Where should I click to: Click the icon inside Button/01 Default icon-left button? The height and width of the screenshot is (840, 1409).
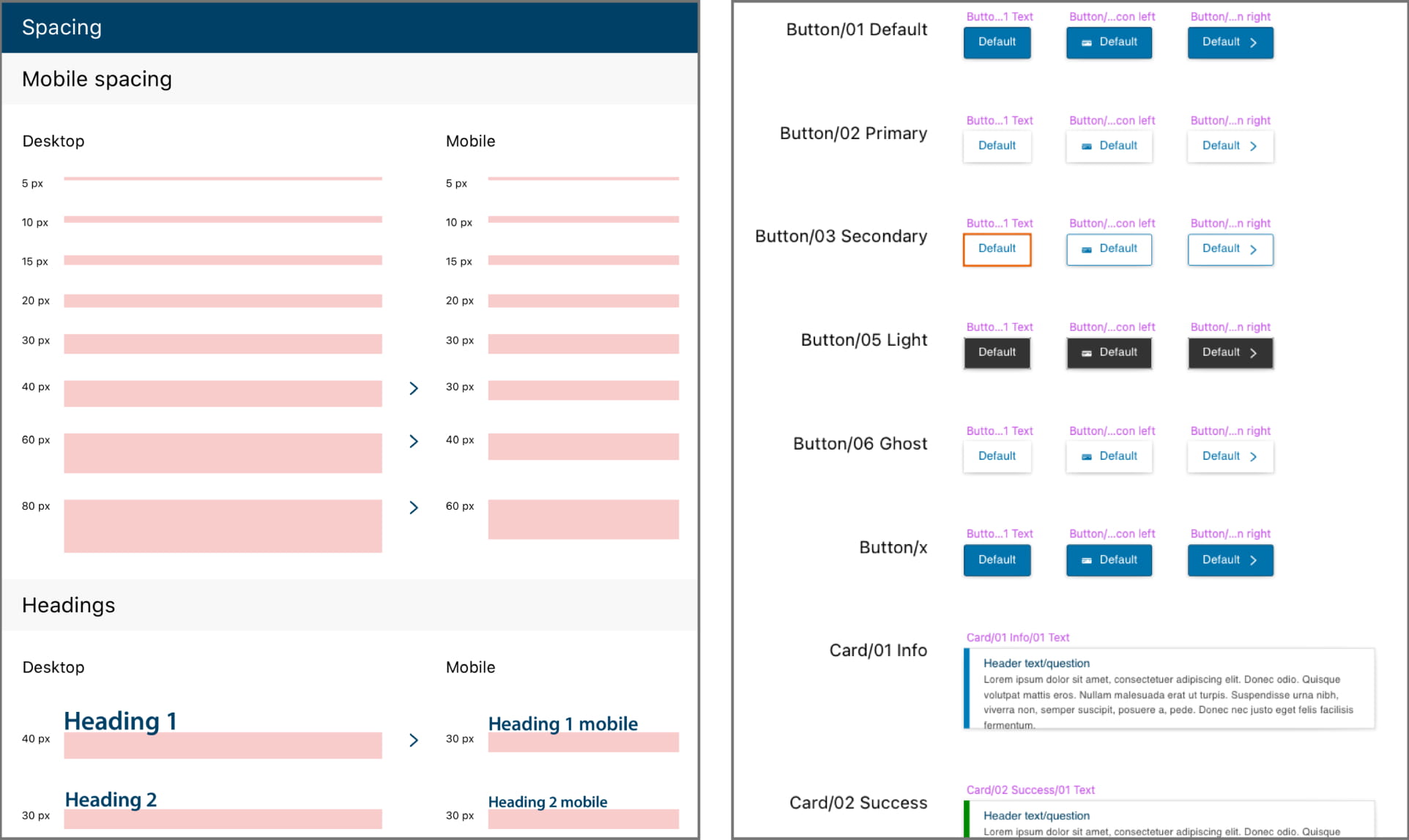1086,42
